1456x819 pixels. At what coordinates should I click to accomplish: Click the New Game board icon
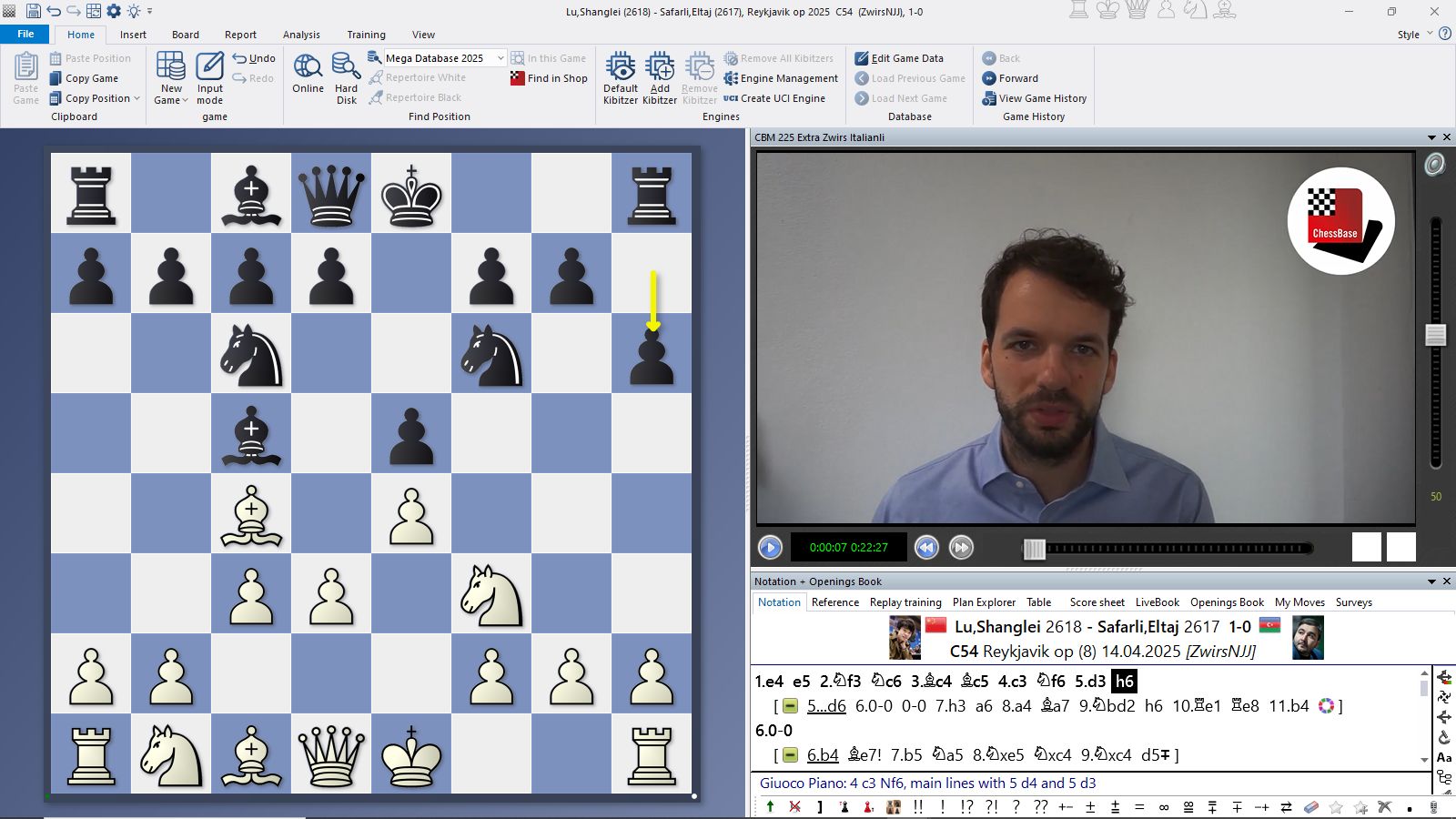[171, 67]
